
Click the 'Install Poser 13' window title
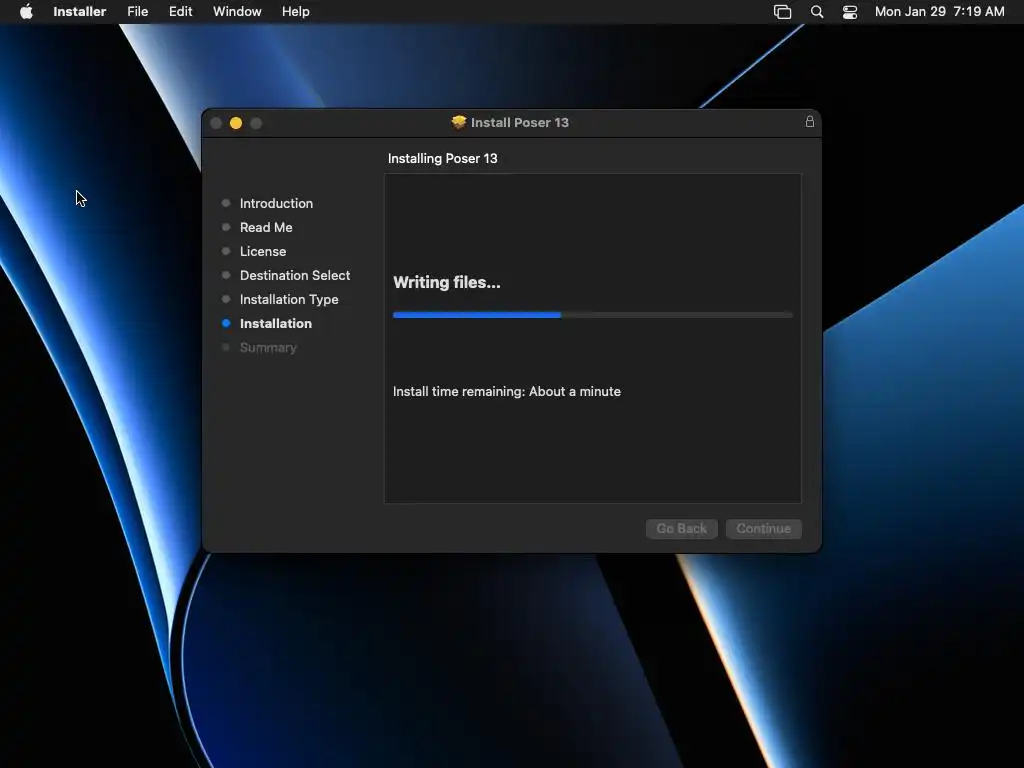(520, 122)
